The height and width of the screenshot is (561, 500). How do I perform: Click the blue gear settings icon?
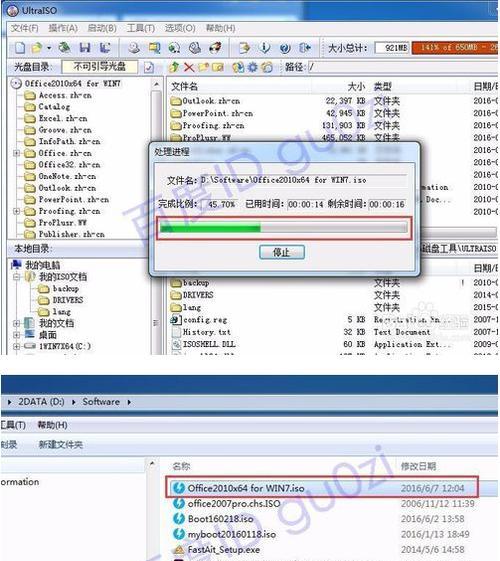click(x=253, y=67)
